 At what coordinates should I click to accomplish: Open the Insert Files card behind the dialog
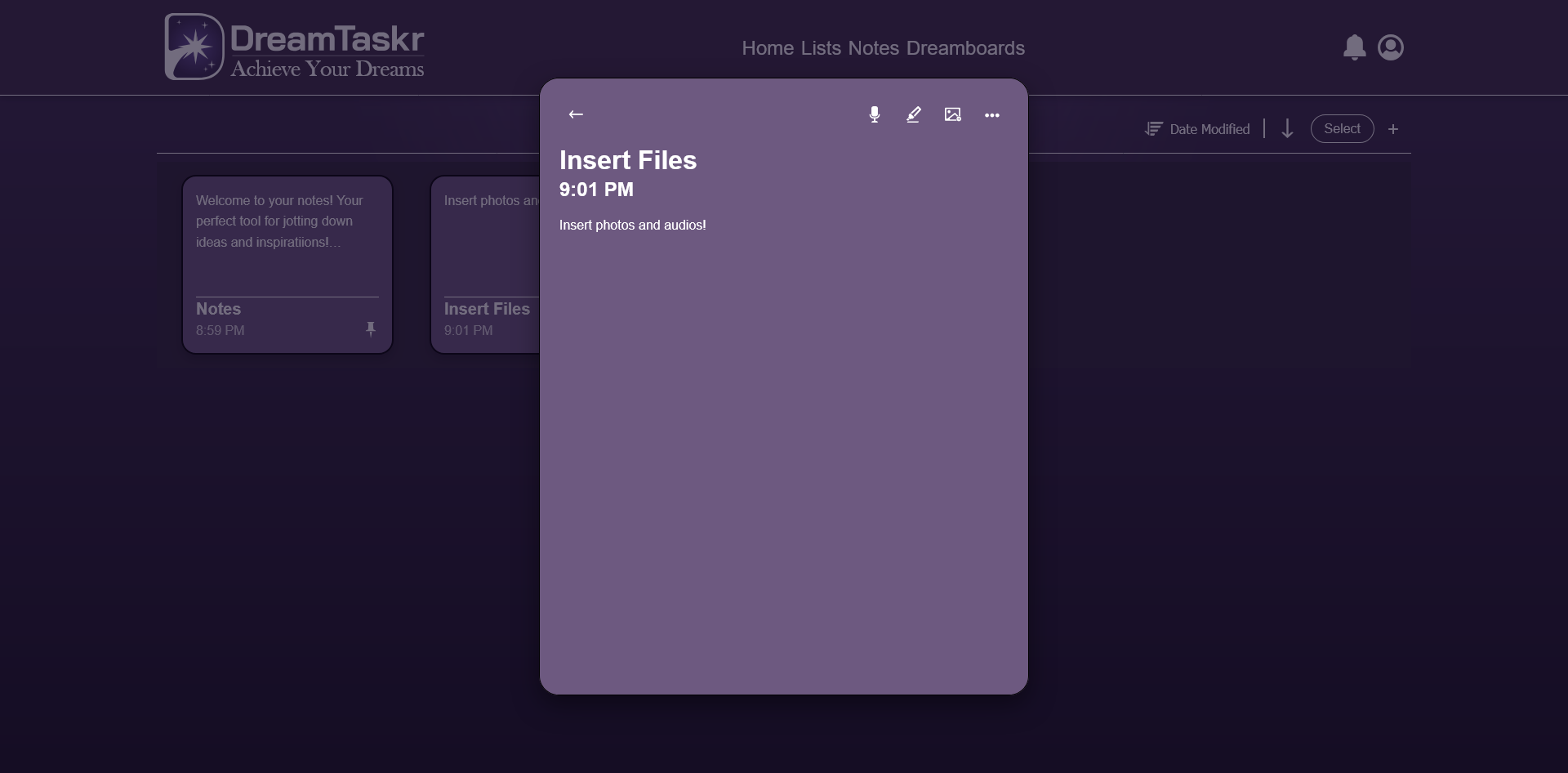click(485, 265)
